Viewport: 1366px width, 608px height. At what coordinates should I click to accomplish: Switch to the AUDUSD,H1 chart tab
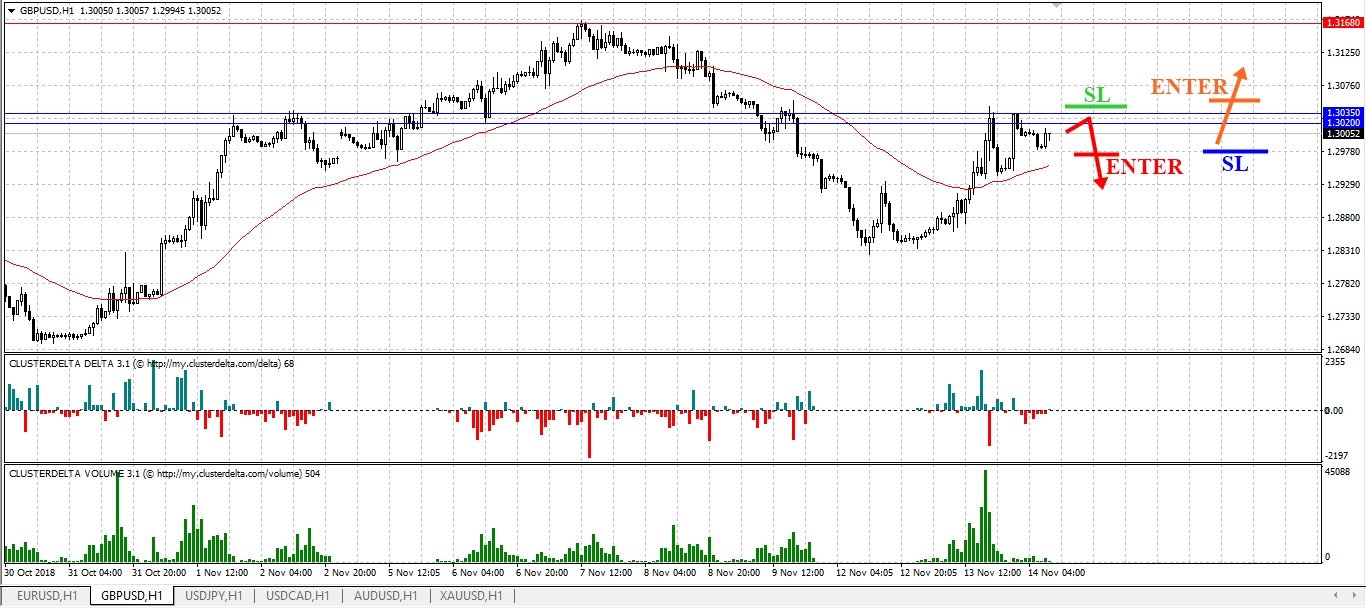[384, 596]
